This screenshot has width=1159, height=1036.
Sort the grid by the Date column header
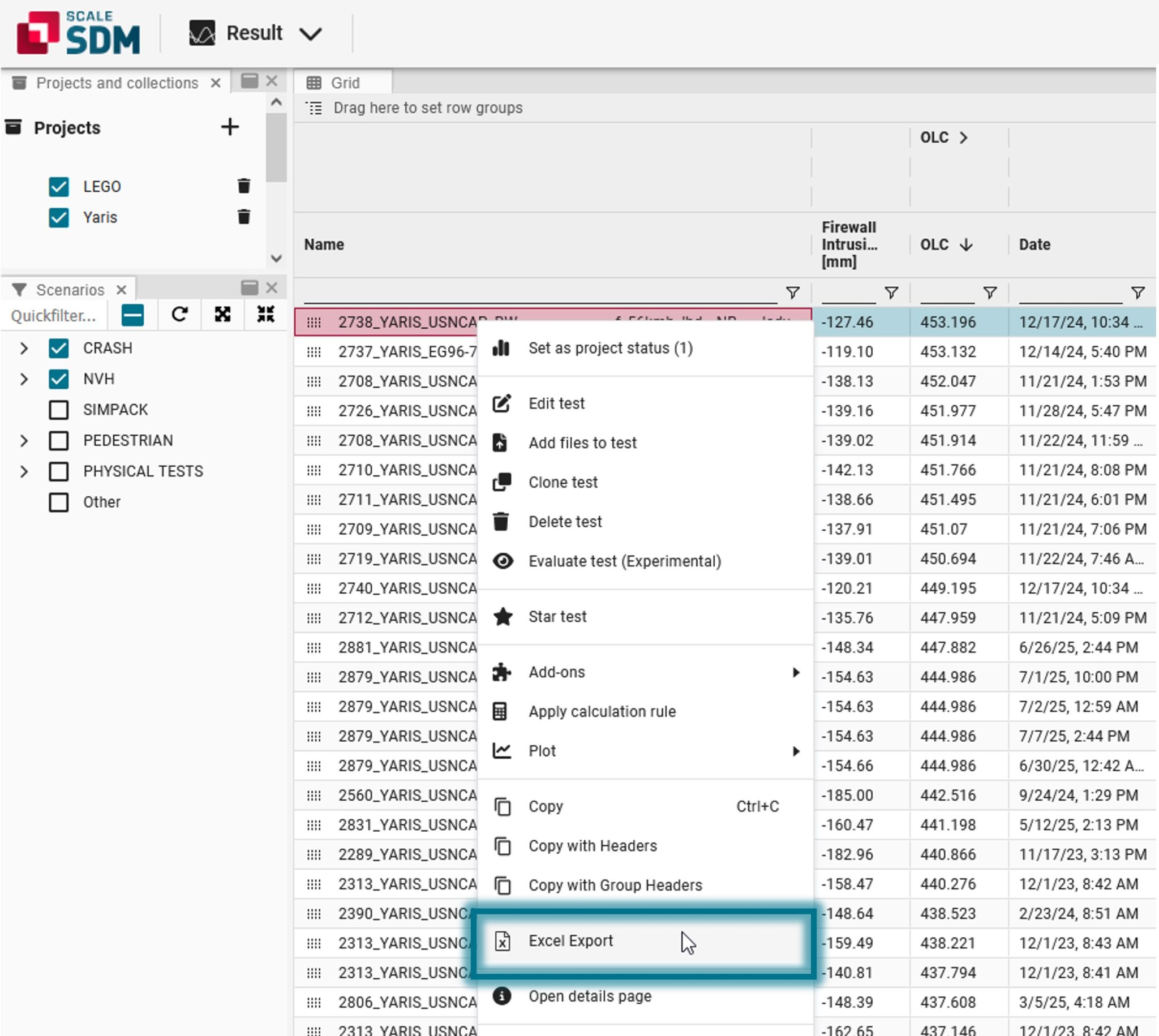(x=1034, y=244)
